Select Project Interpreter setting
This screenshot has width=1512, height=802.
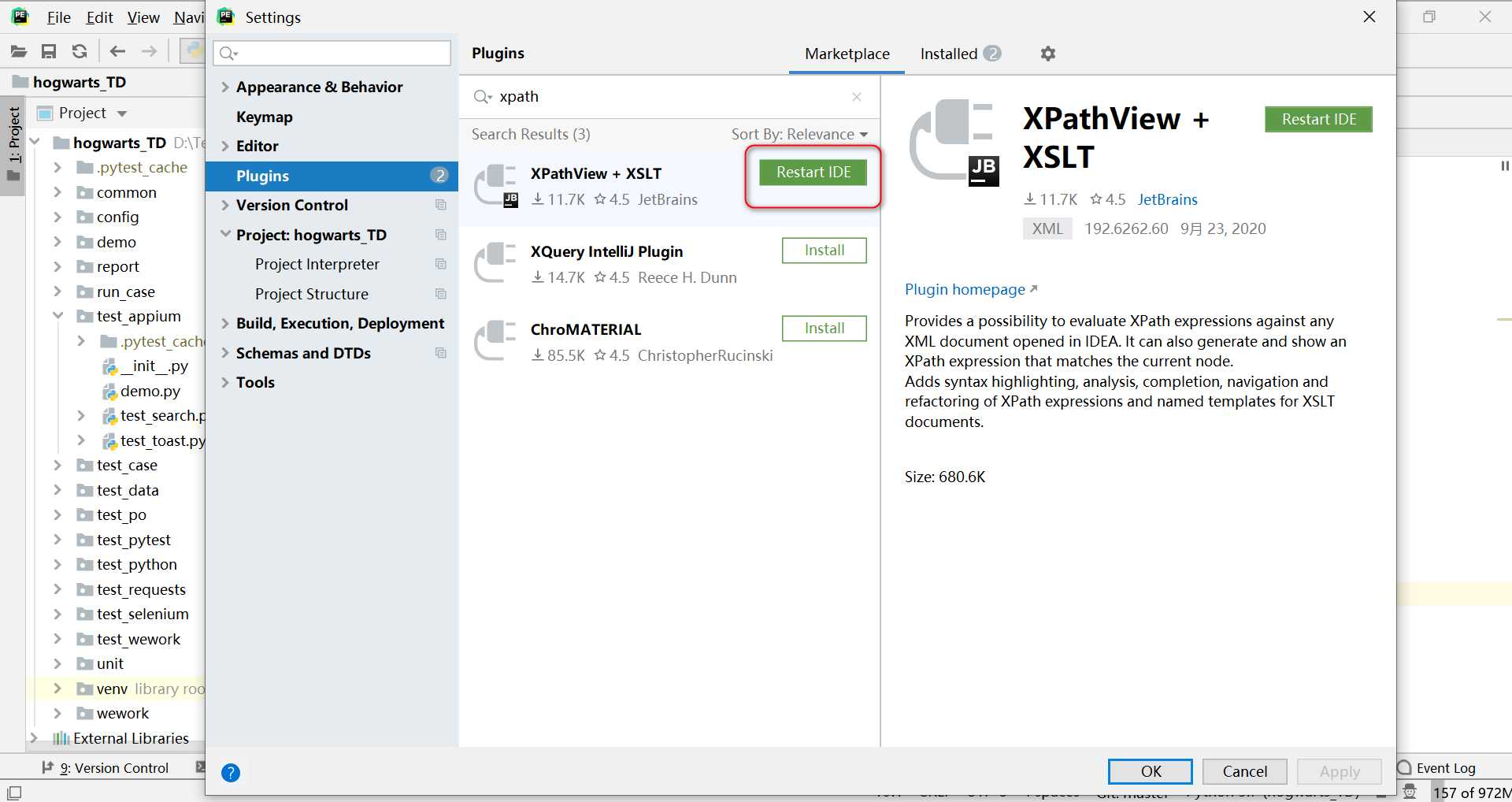tap(317, 264)
